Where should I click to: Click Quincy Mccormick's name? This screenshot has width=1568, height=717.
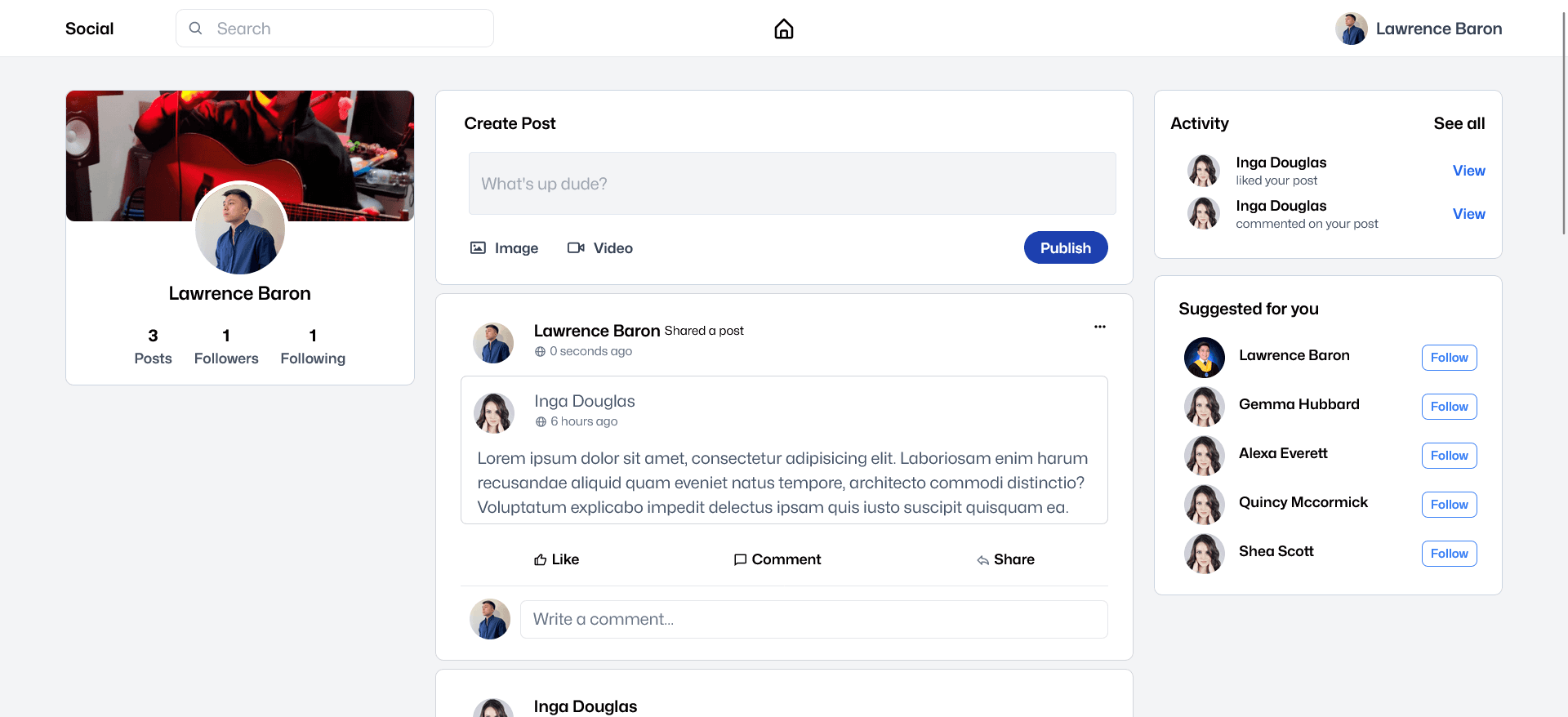(x=1303, y=502)
